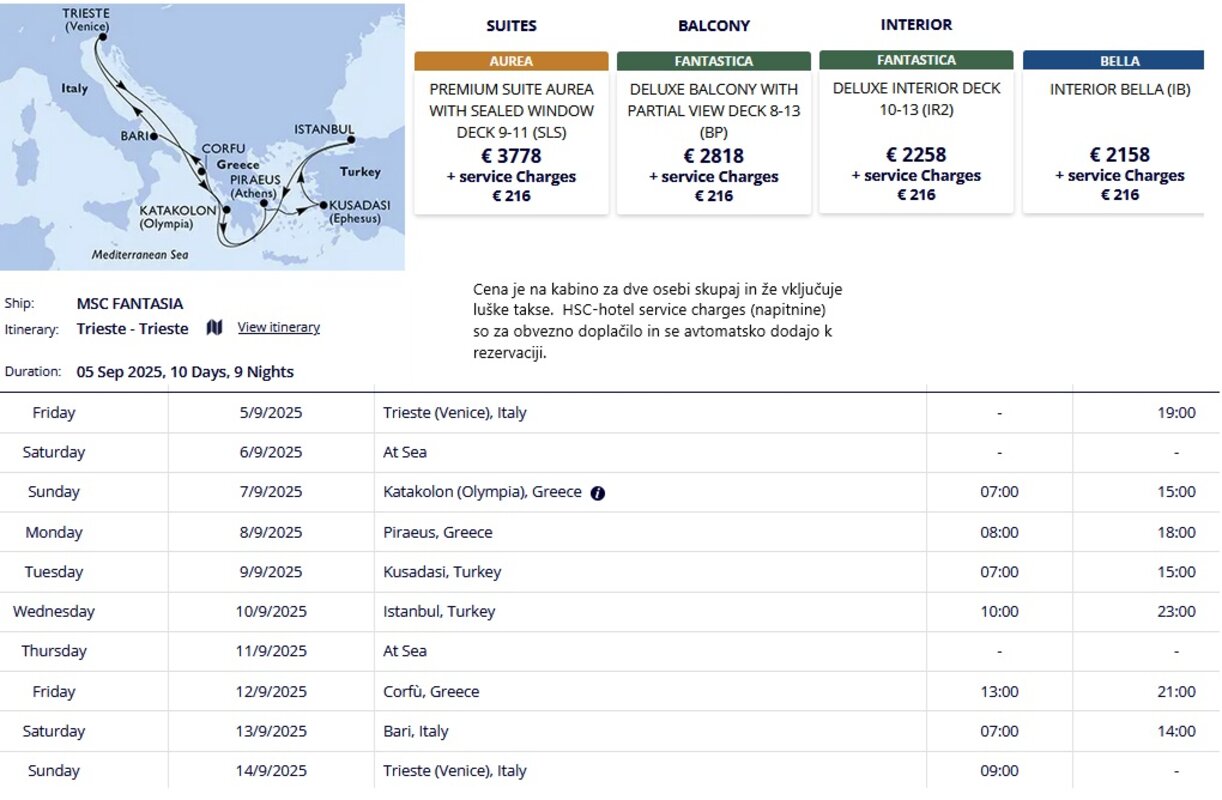
Task: Switch to the SUITES category heading
Action: click(511, 26)
